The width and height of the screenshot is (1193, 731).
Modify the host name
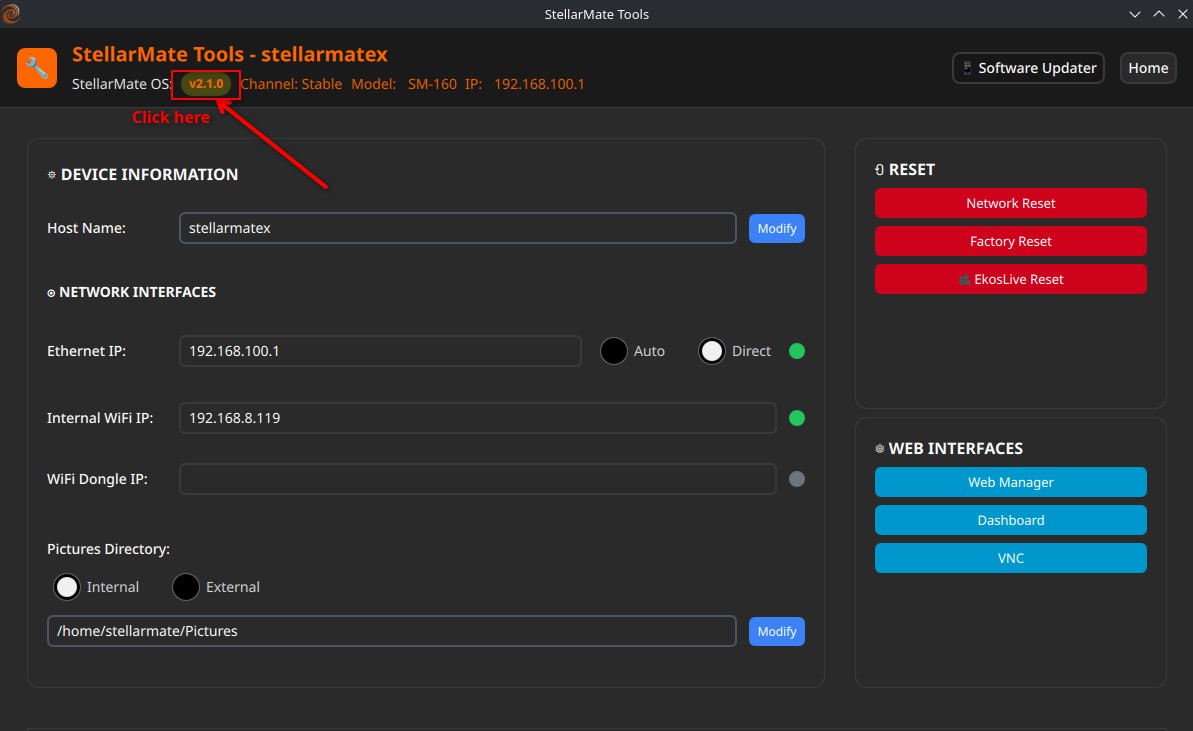[776, 228]
